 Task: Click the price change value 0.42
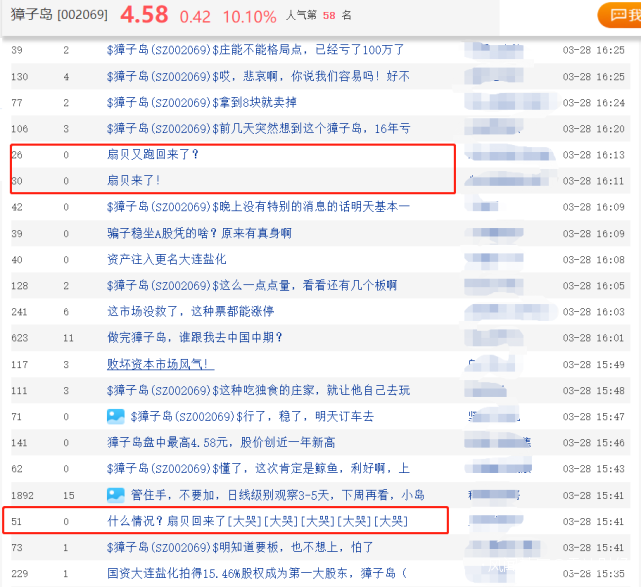195,17
